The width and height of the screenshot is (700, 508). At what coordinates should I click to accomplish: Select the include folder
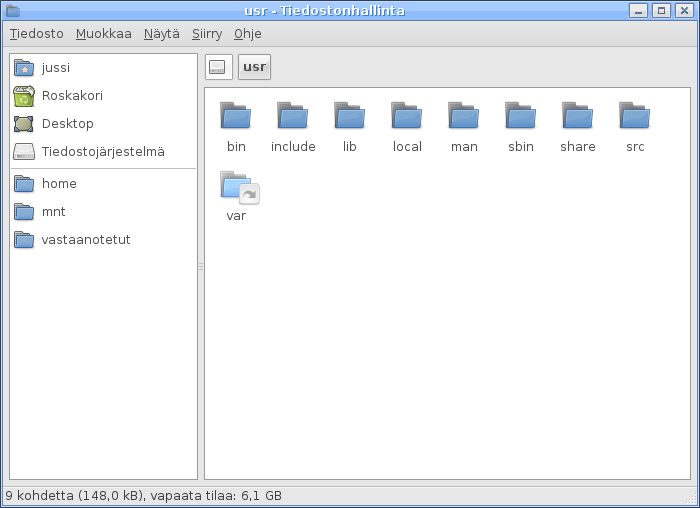click(293, 117)
